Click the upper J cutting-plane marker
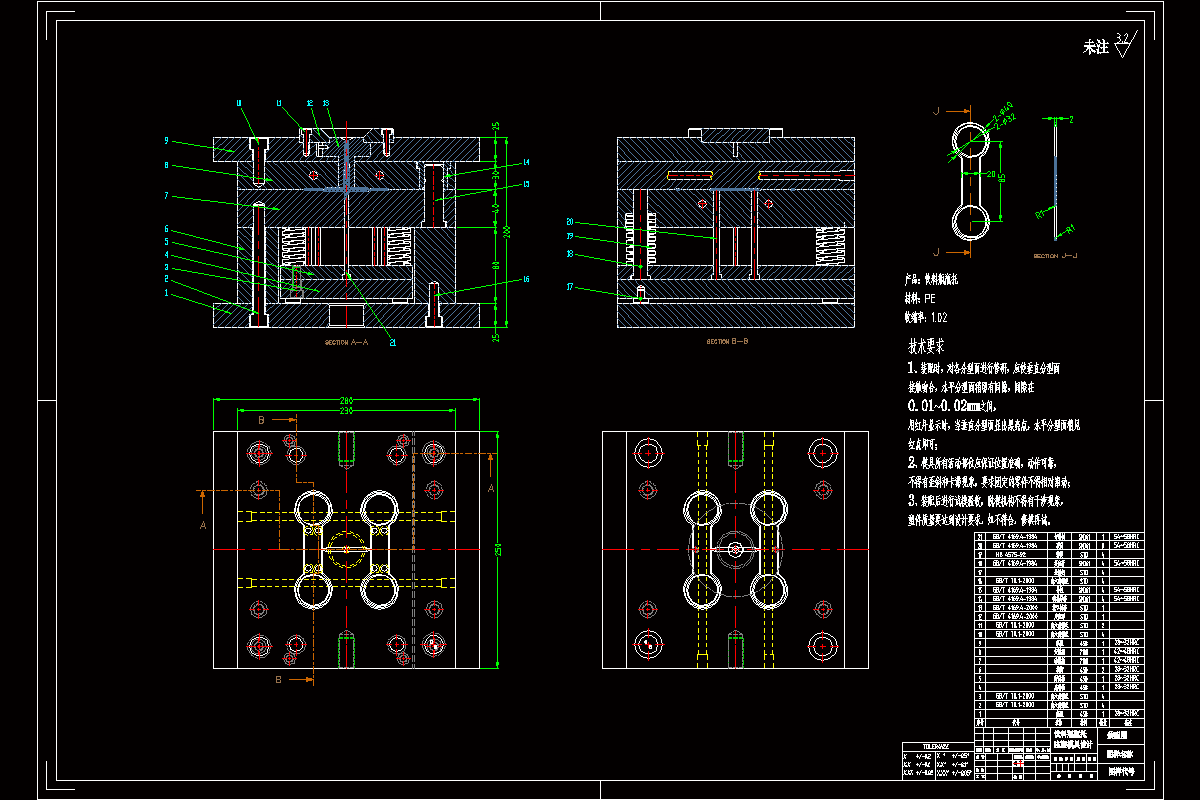Screen dimensions: 1200x800 pos(937,110)
